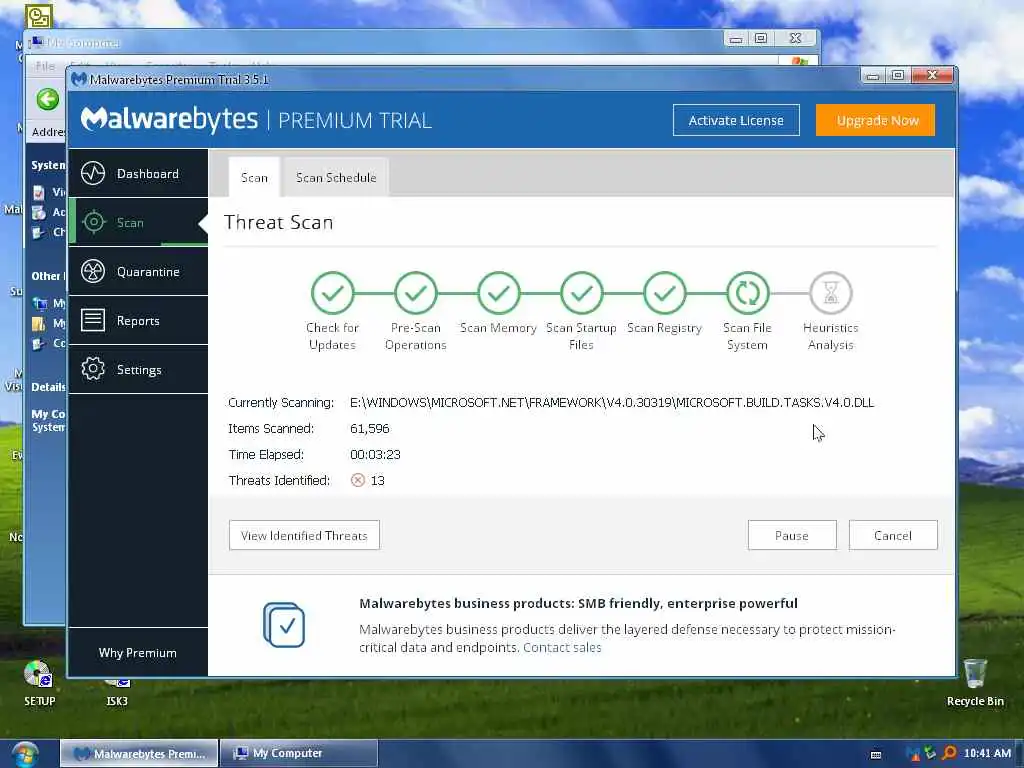The width and height of the screenshot is (1024, 768).
Task: Click the Malwarebytes business products headline
Action: [x=578, y=603]
